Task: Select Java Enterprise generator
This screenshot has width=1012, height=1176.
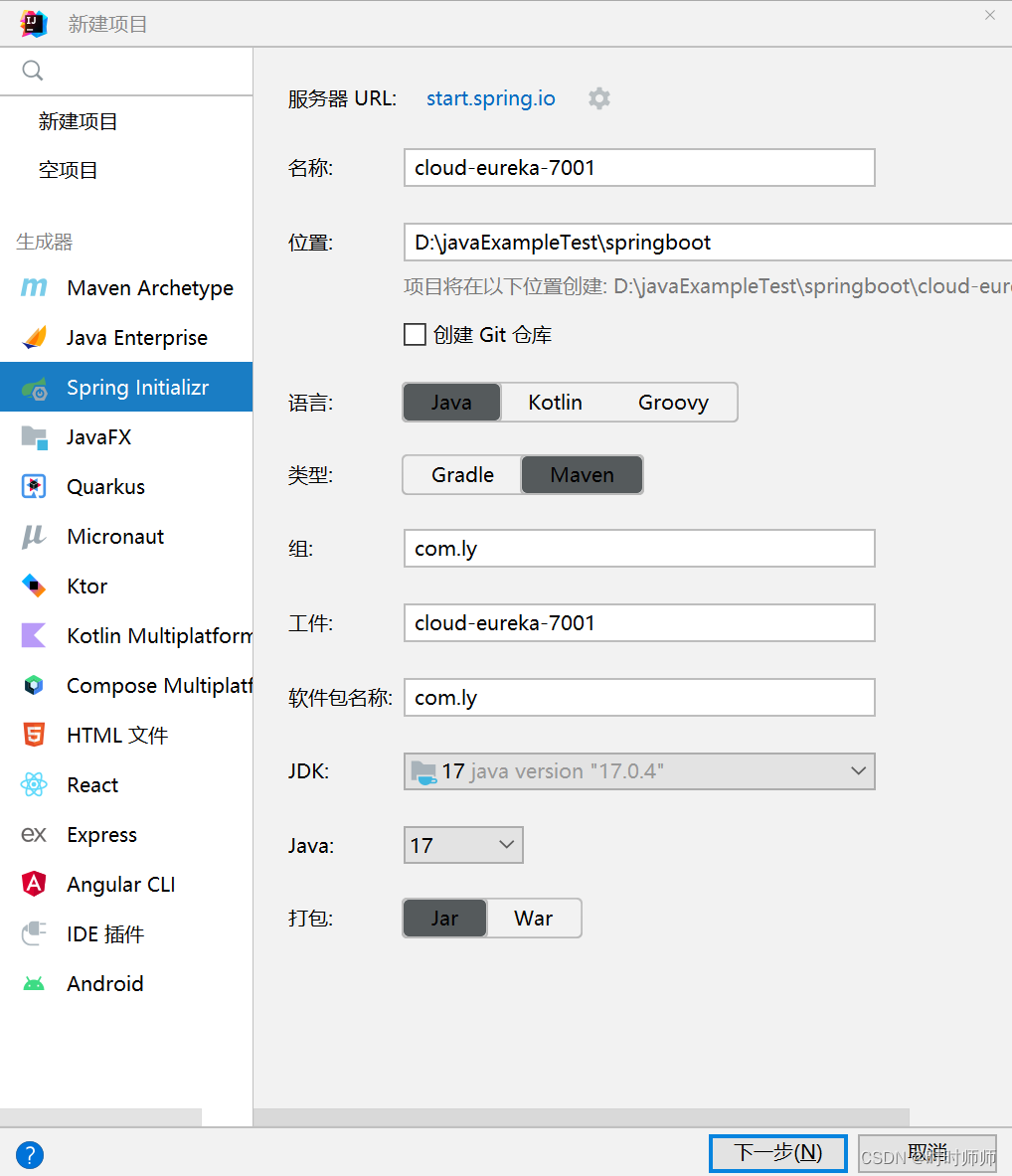Action: pos(126,338)
